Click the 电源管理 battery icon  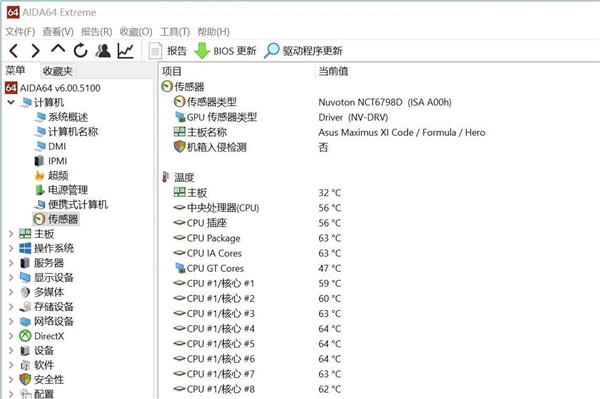[x=39, y=190]
